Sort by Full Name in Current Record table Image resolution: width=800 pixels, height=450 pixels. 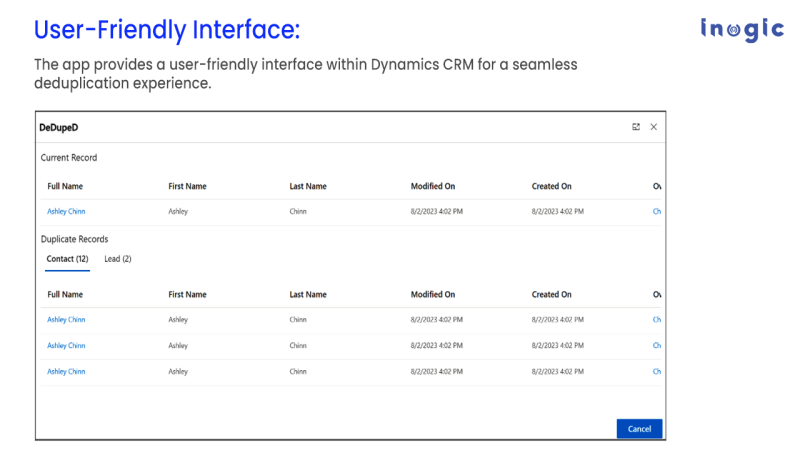coord(65,186)
